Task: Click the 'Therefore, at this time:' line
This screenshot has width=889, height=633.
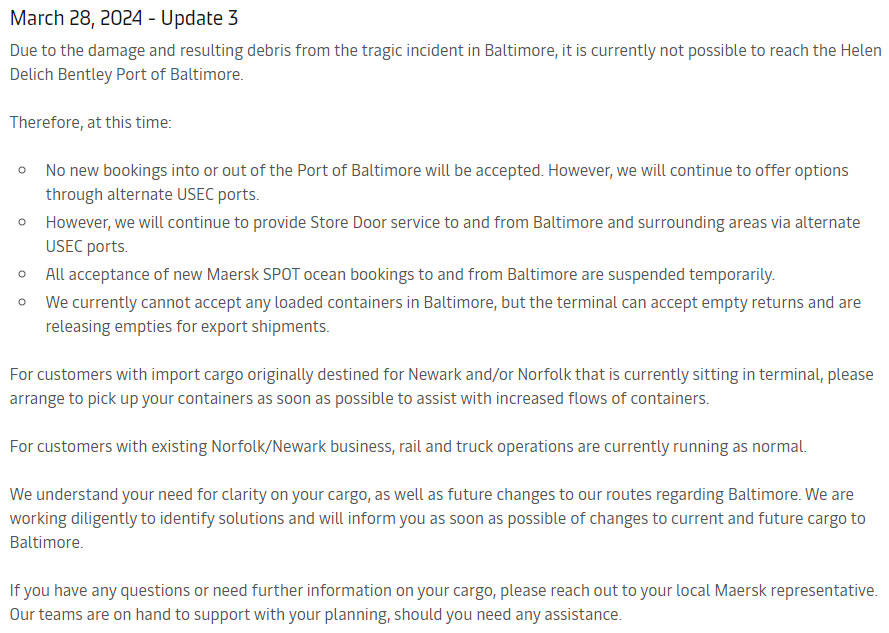Action: (x=91, y=123)
